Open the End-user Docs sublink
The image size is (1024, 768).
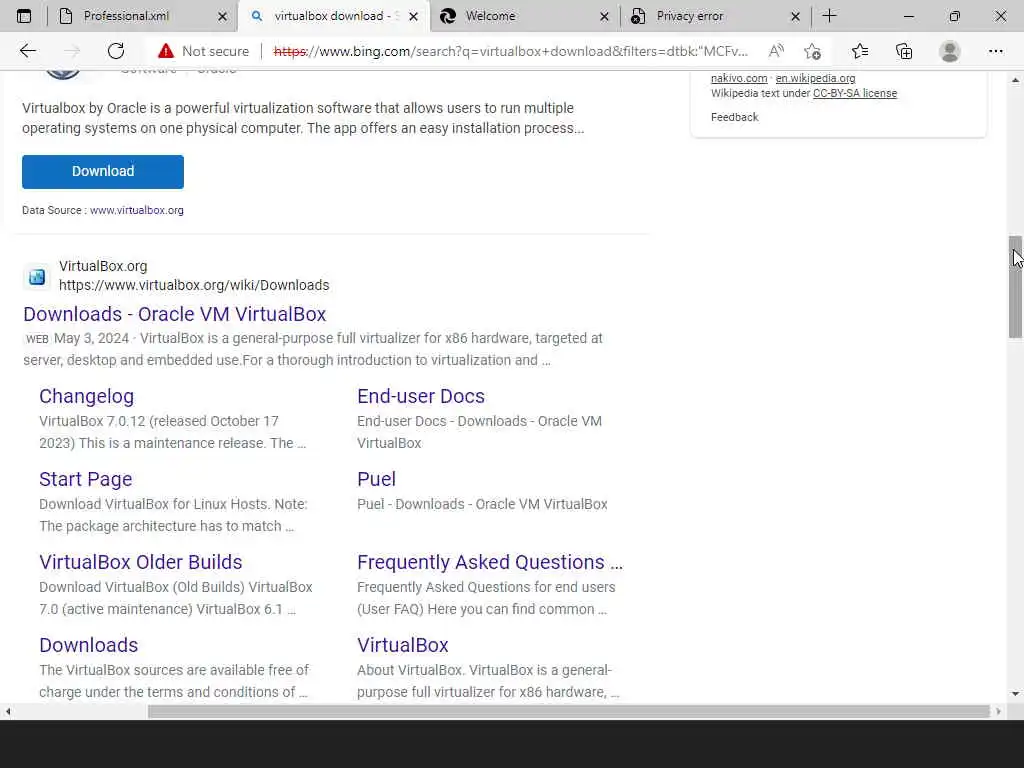(x=421, y=396)
